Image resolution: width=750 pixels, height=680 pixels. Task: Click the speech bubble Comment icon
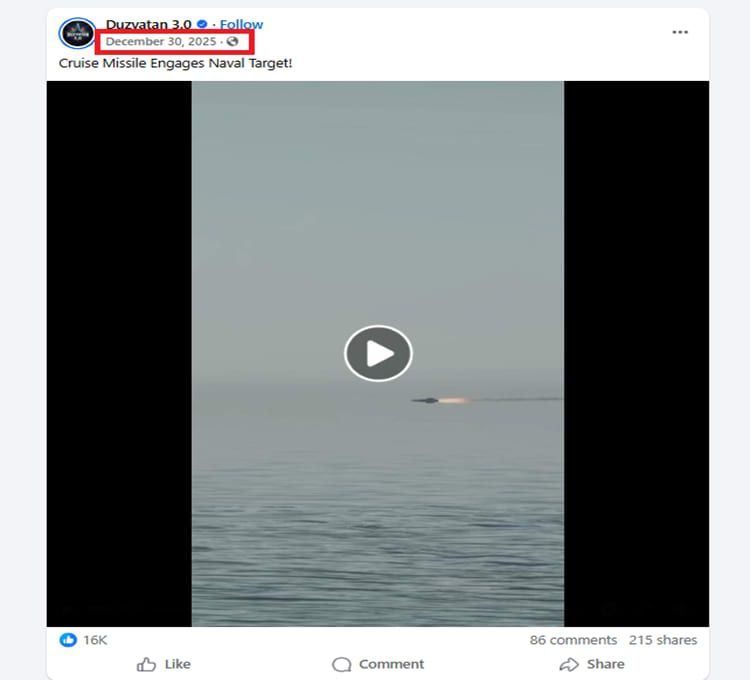click(x=342, y=664)
